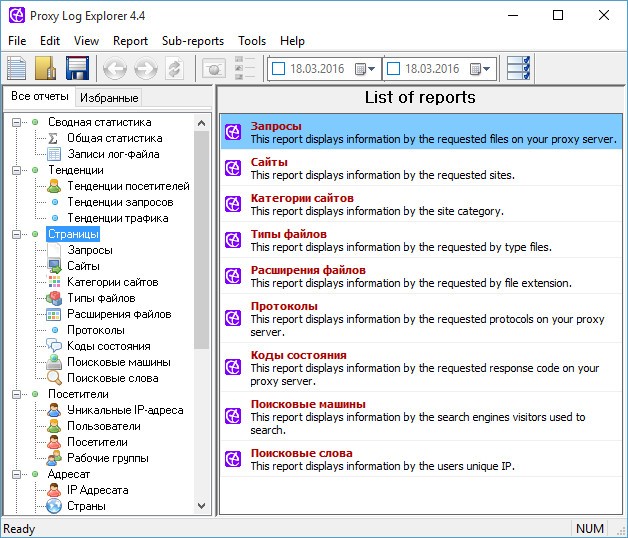Image resolution: width=628 pixels, height=538 pixels.
Task: Click the server list icon at toolbar right
Action: (x=518, y=69)
